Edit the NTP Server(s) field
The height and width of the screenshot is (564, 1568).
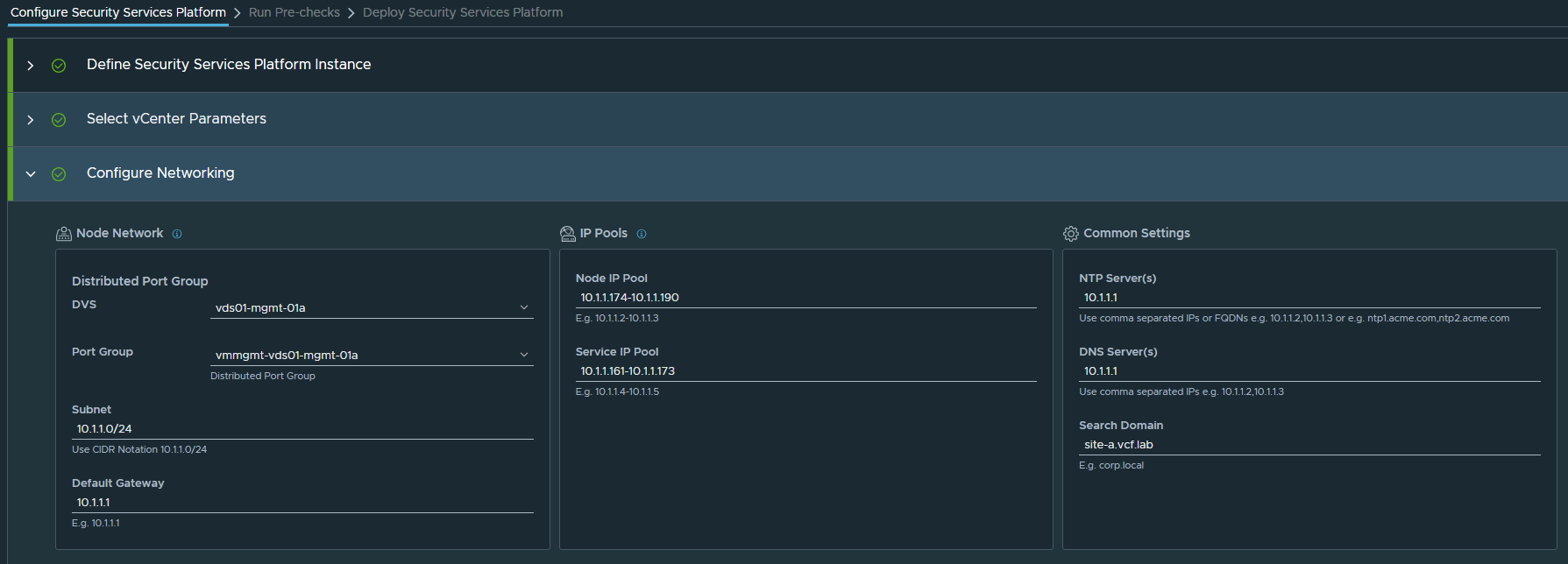tap(1309, 297)
